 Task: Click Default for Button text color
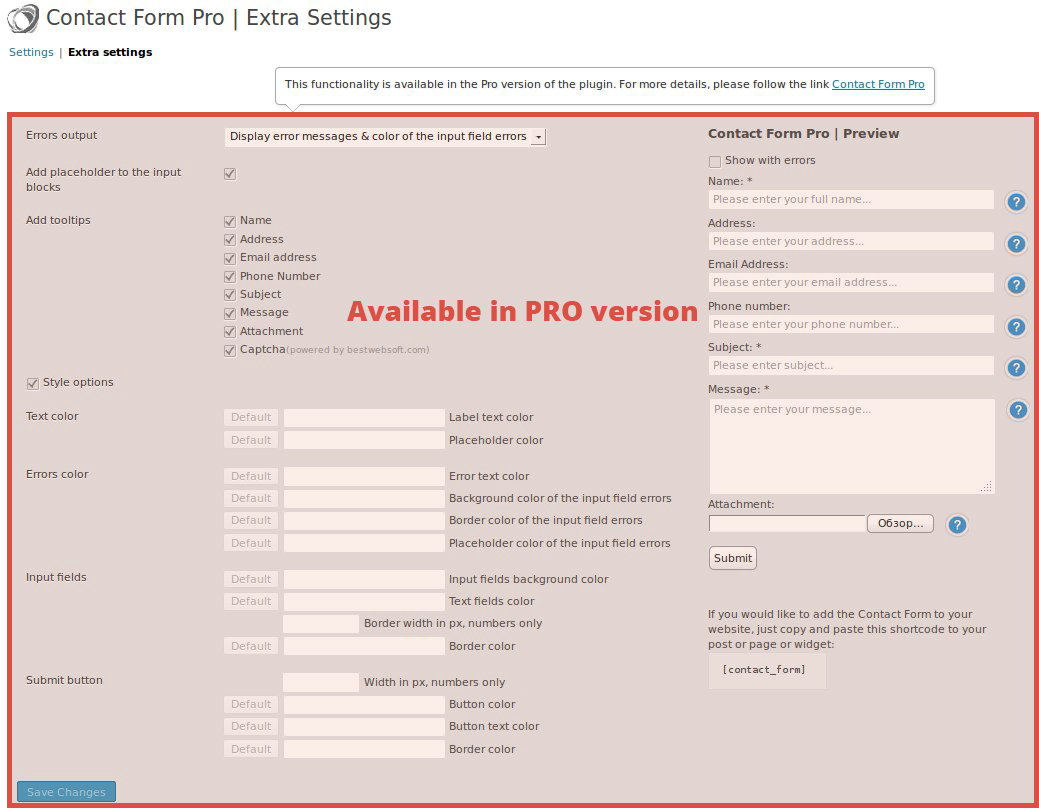click(x=250, y=726)
